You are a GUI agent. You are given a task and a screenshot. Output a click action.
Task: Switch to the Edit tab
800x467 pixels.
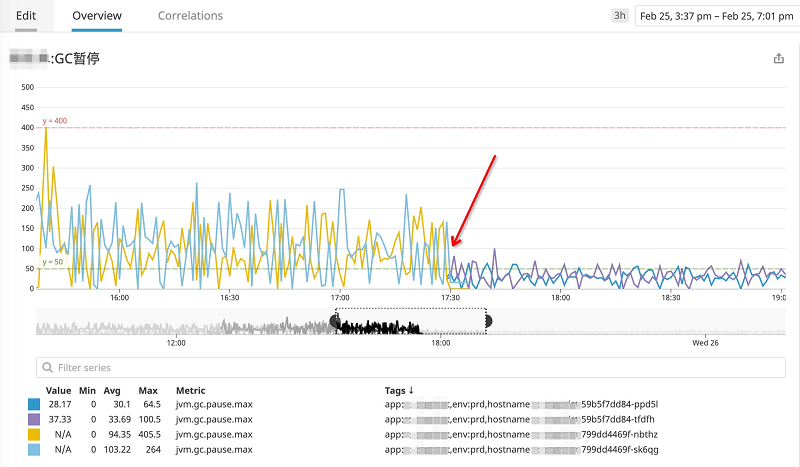pyautogui.click(x=26, y=16)
